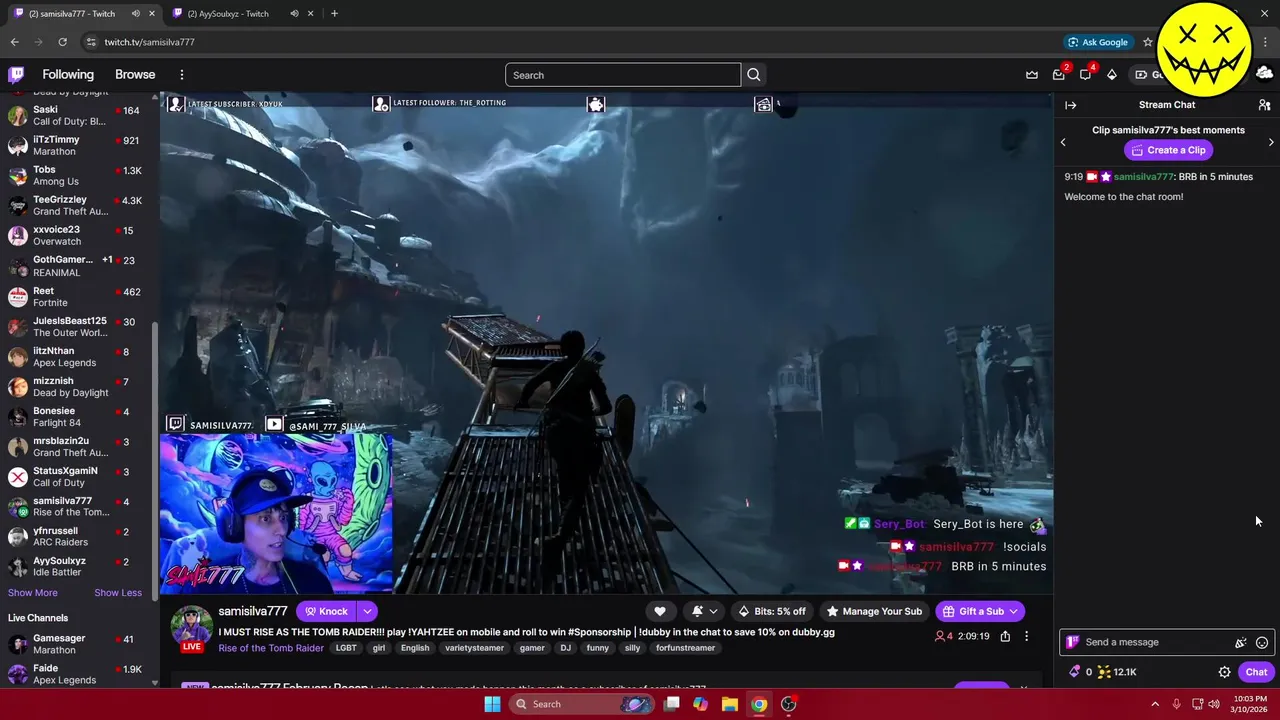1280x720 pixels.
Task: Collapse followed channels with Show Less
Action: tap(118, 593)
